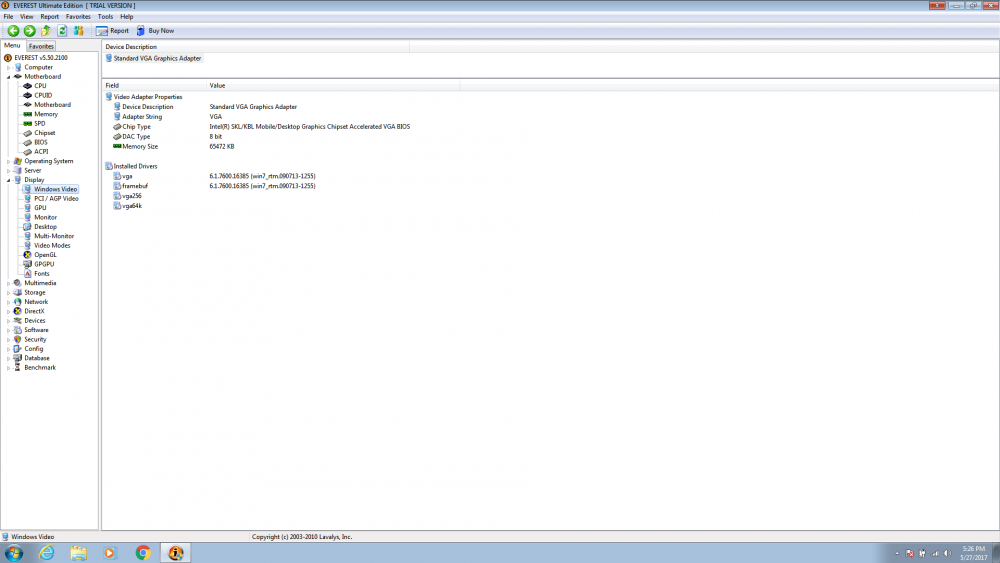Expand the Operating System tree node
1000x563 pixels.
pos(8,161)
